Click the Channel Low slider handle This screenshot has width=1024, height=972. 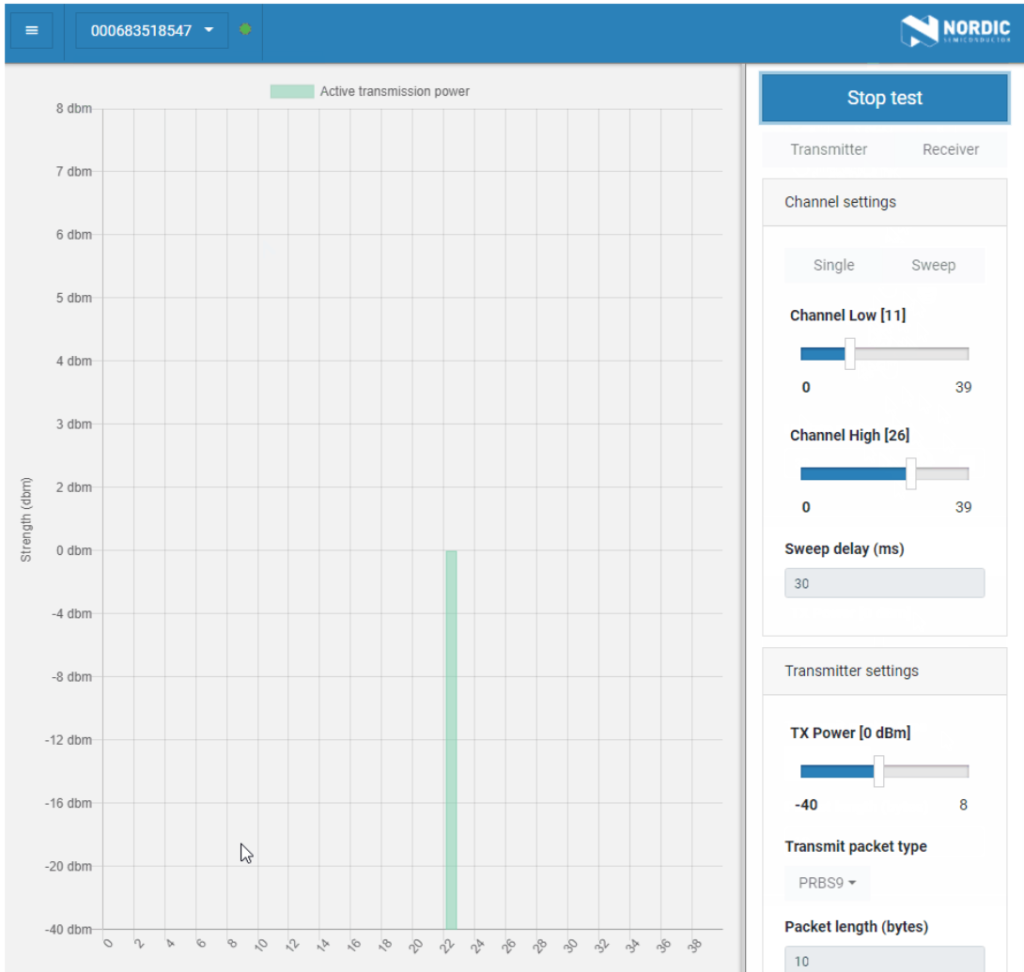click(x=849, y=354)
